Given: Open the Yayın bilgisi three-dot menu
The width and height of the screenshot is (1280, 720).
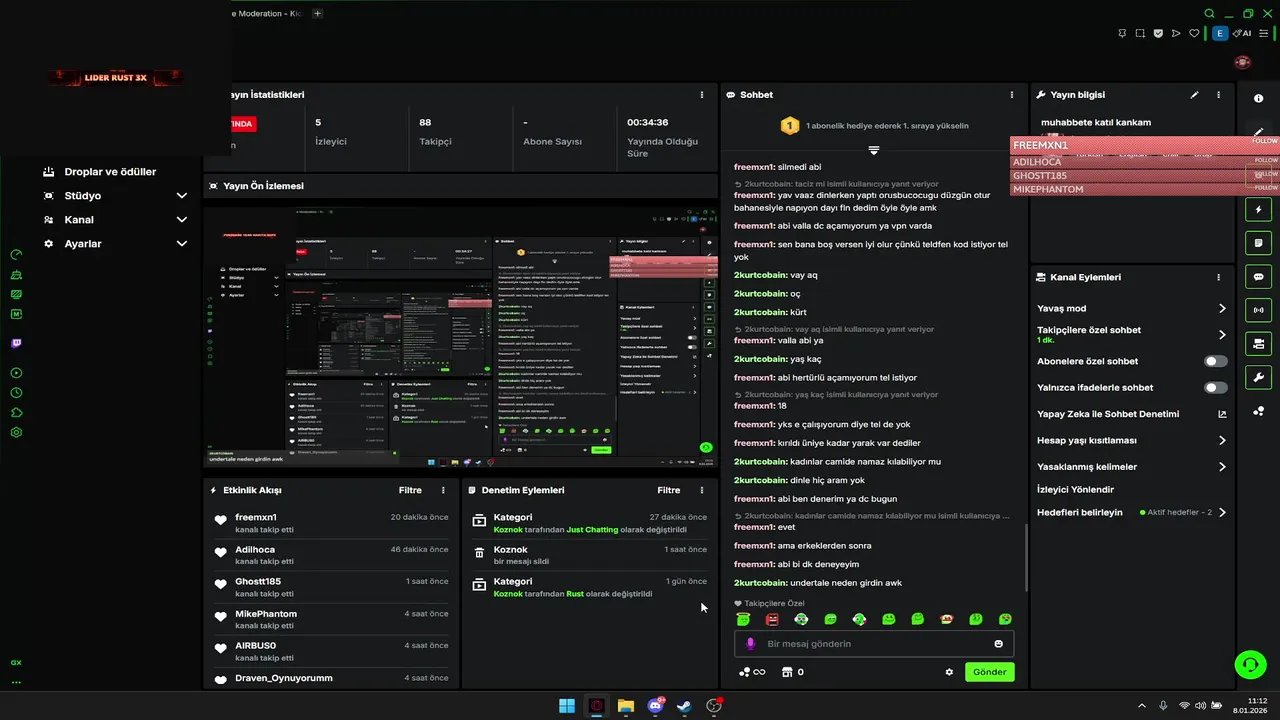Looking at the screenshot, I should click(x=1218, y=95).
